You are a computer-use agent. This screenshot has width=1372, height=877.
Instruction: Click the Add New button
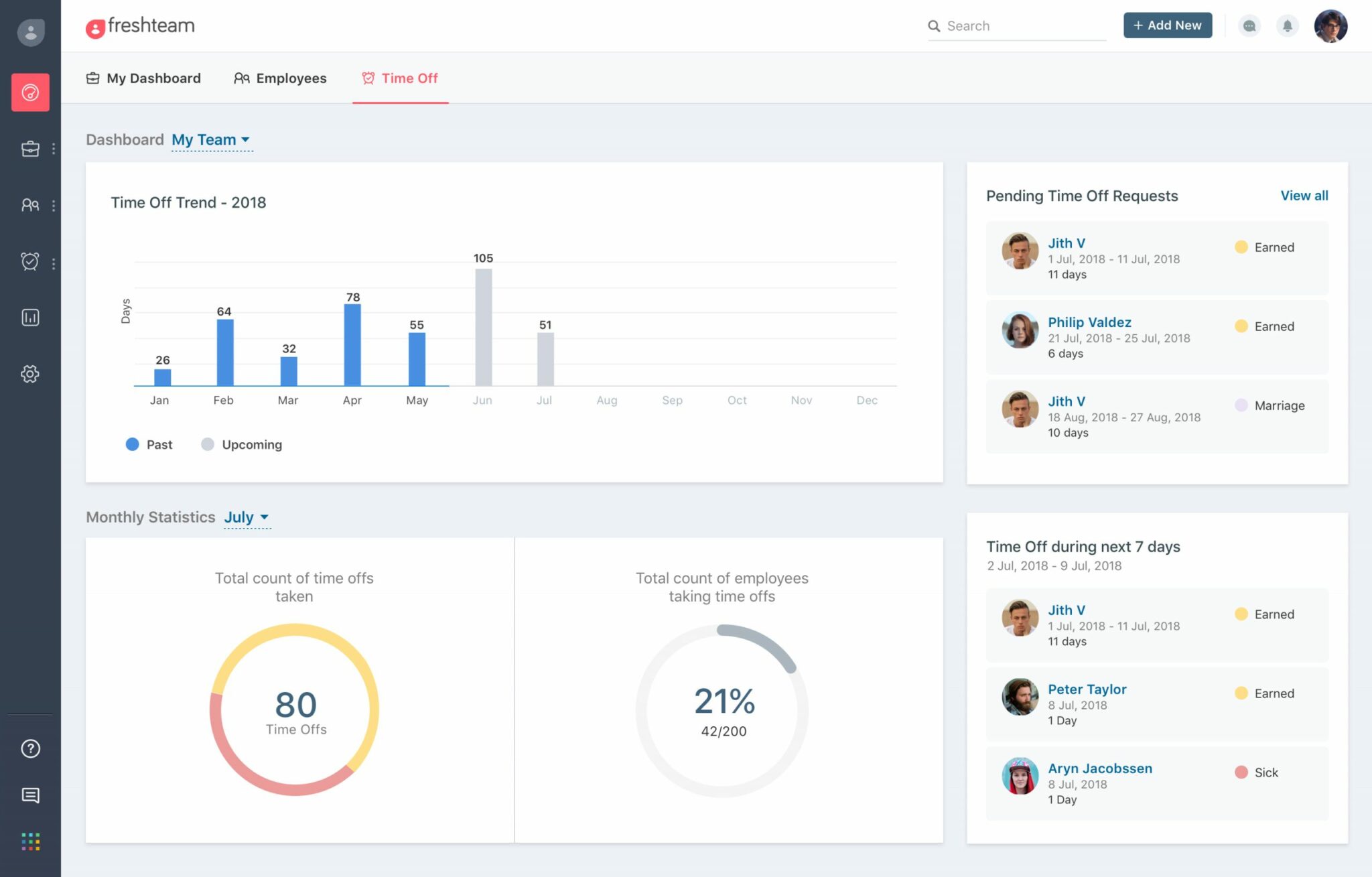click(1167, 25)
